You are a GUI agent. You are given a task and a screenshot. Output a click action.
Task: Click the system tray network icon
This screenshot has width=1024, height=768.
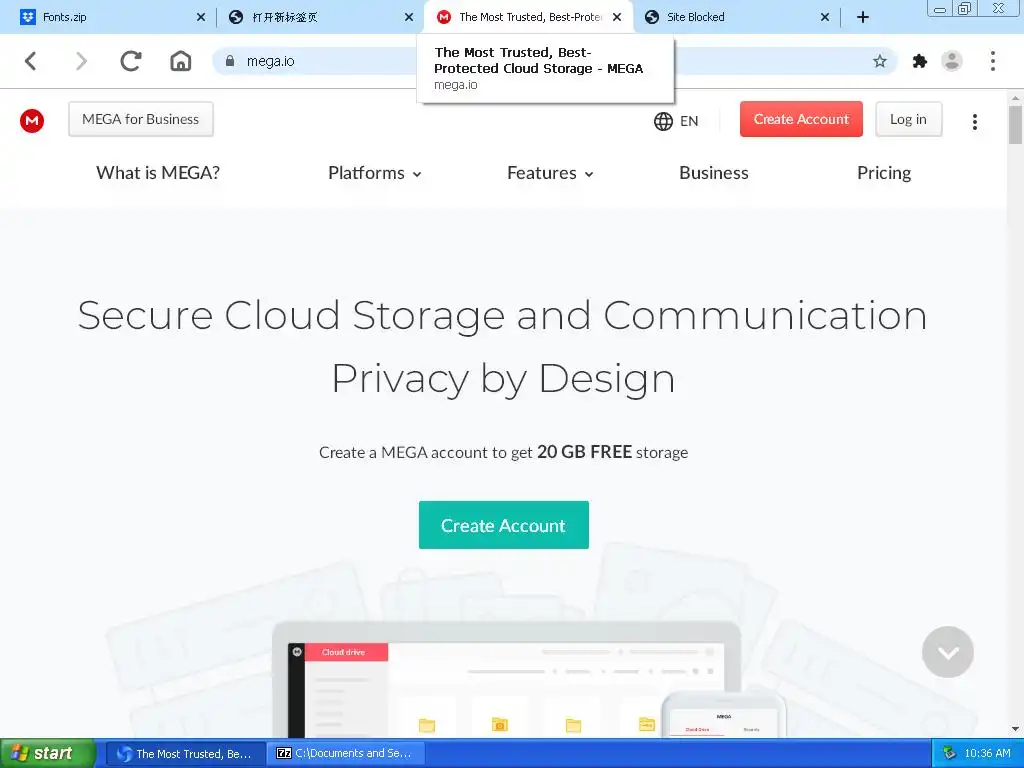pos(949,754)
